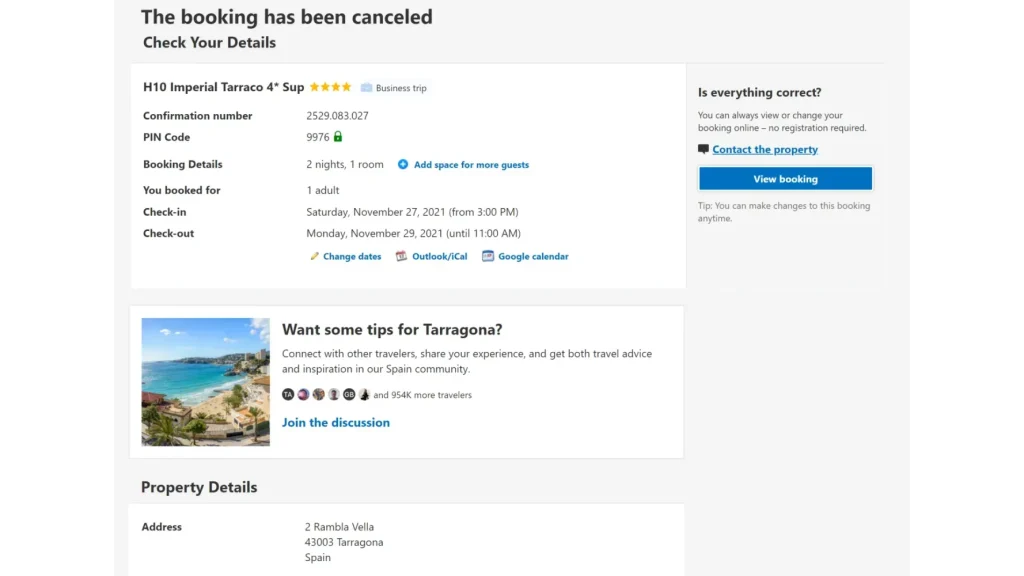Click the yellow star rating of the hotel
Image resolution: width=1024 pixels, height=576 pixels.
point(330,87)
